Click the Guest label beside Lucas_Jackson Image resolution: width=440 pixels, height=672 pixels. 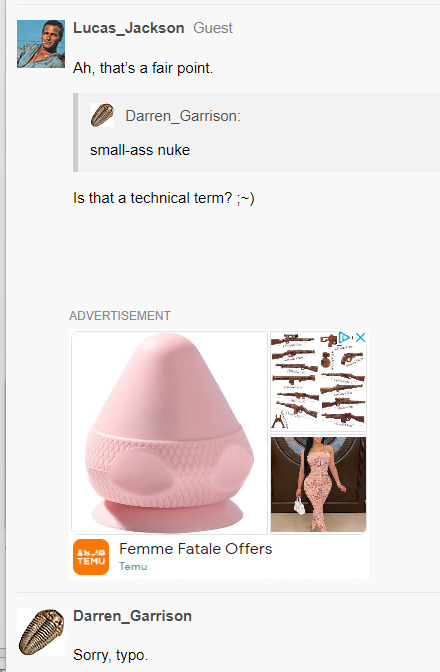pos(213,28)
